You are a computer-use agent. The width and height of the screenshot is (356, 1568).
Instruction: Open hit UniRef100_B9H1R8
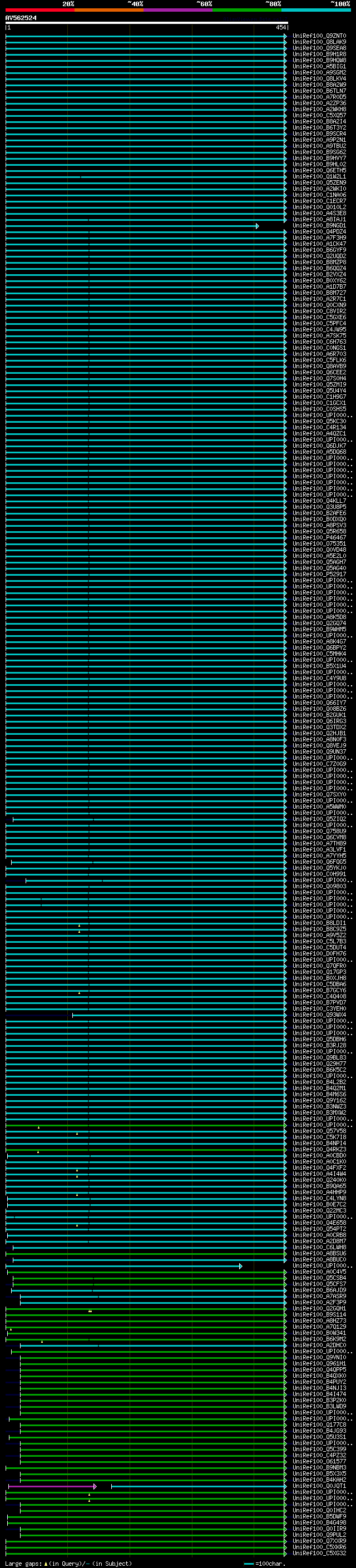[x=319, y=55]
